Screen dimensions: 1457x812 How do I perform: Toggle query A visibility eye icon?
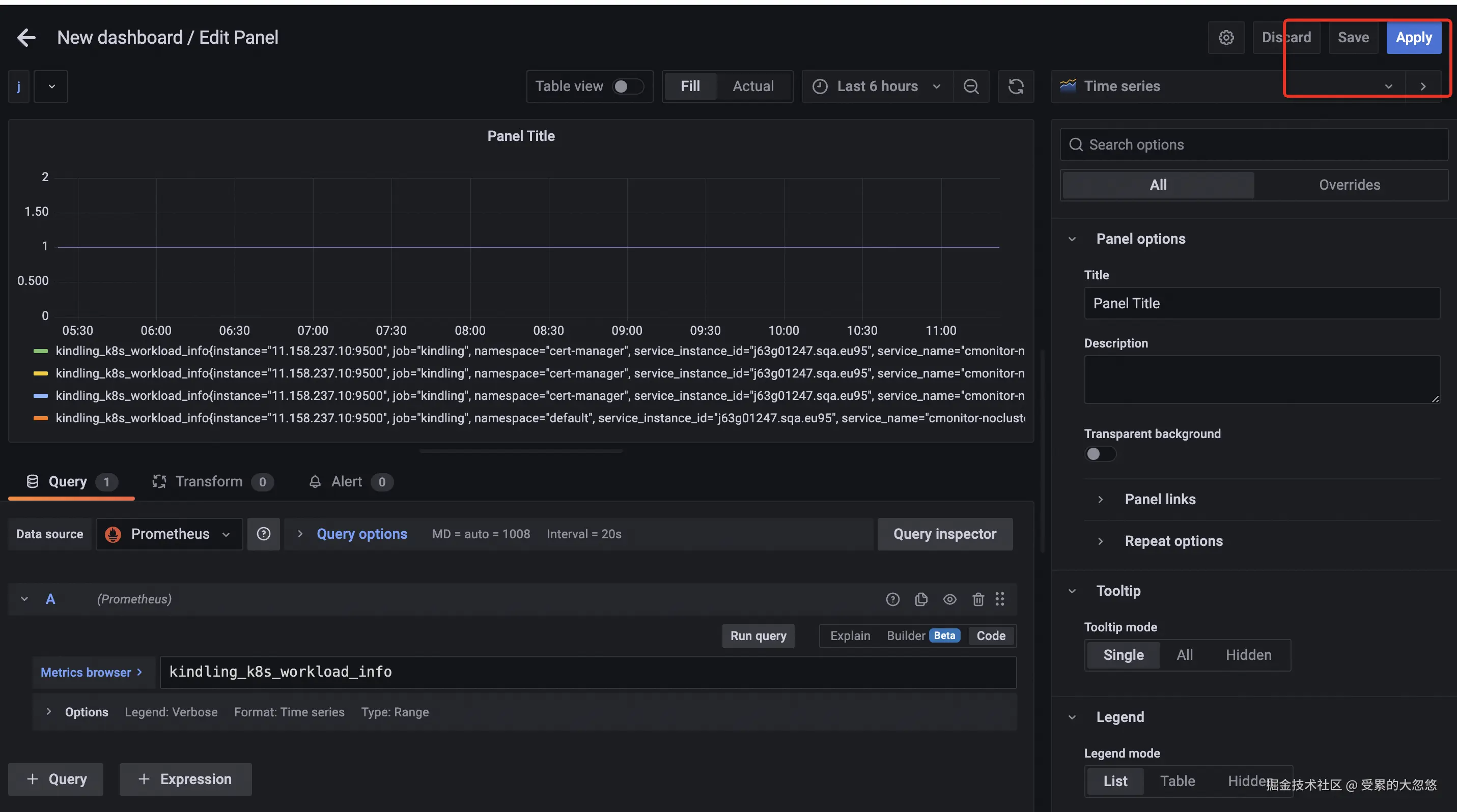949,599
